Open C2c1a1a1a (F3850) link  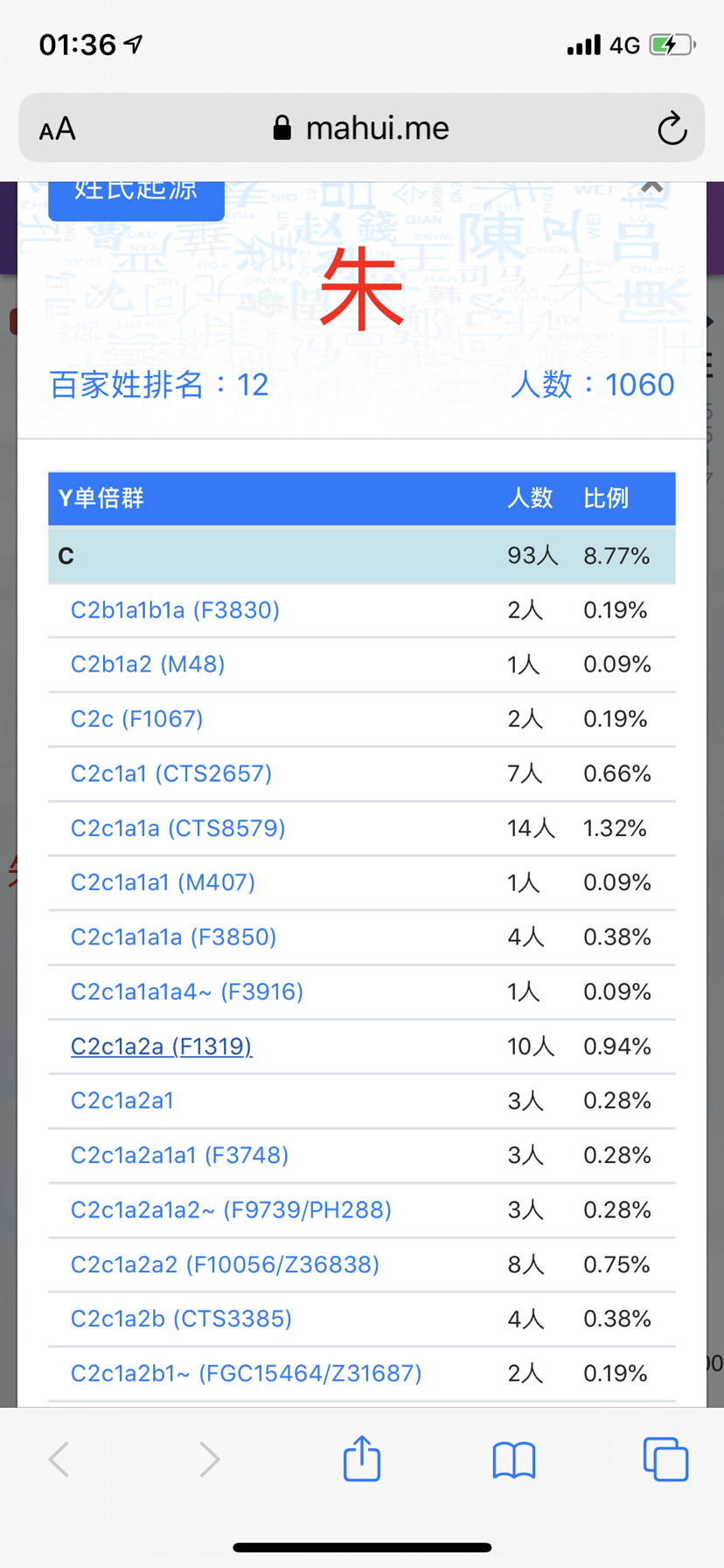pos(173,937)
